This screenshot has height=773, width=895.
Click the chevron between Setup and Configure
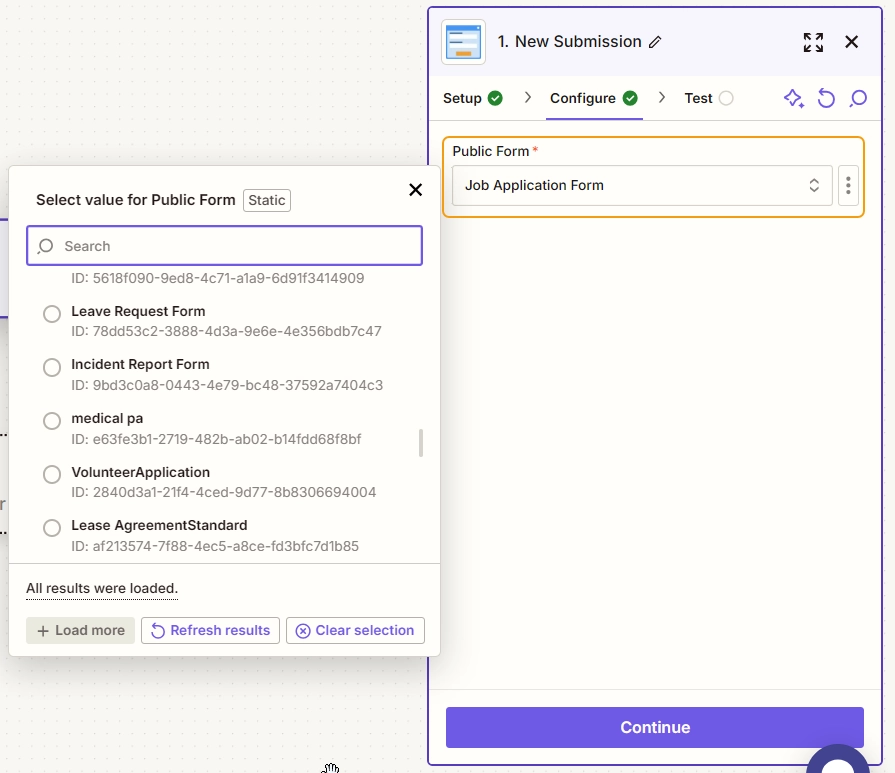click(528, 98)
